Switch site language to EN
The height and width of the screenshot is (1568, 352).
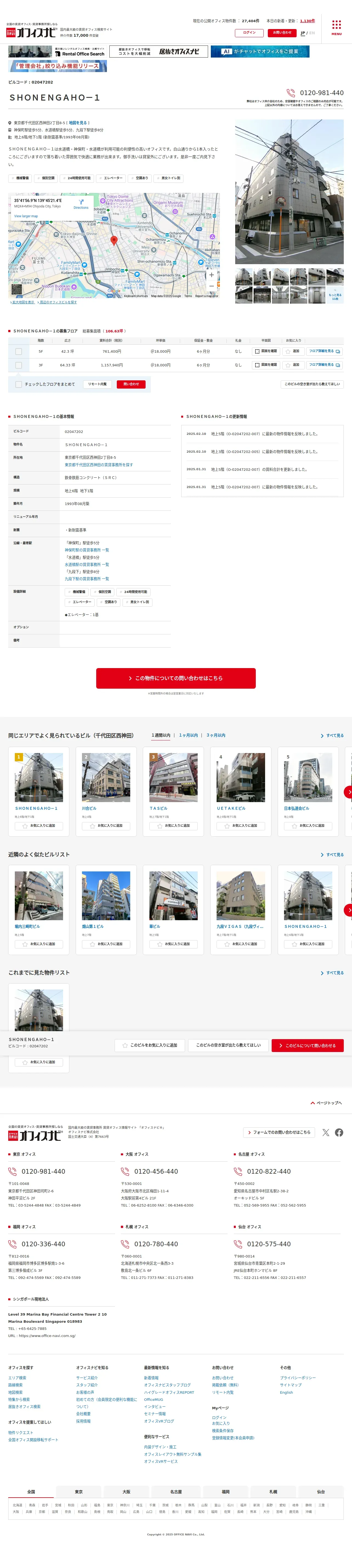pyautogui.click(x=312, y=33)
